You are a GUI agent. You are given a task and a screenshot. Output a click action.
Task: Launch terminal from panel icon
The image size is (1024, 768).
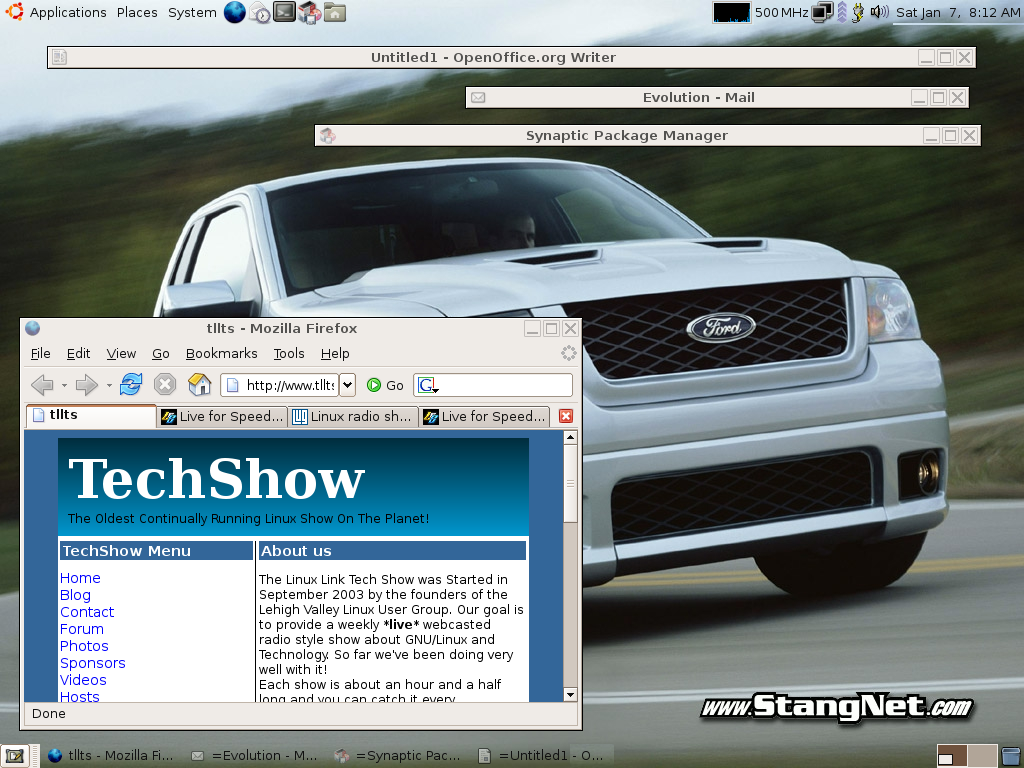[284, 12]
